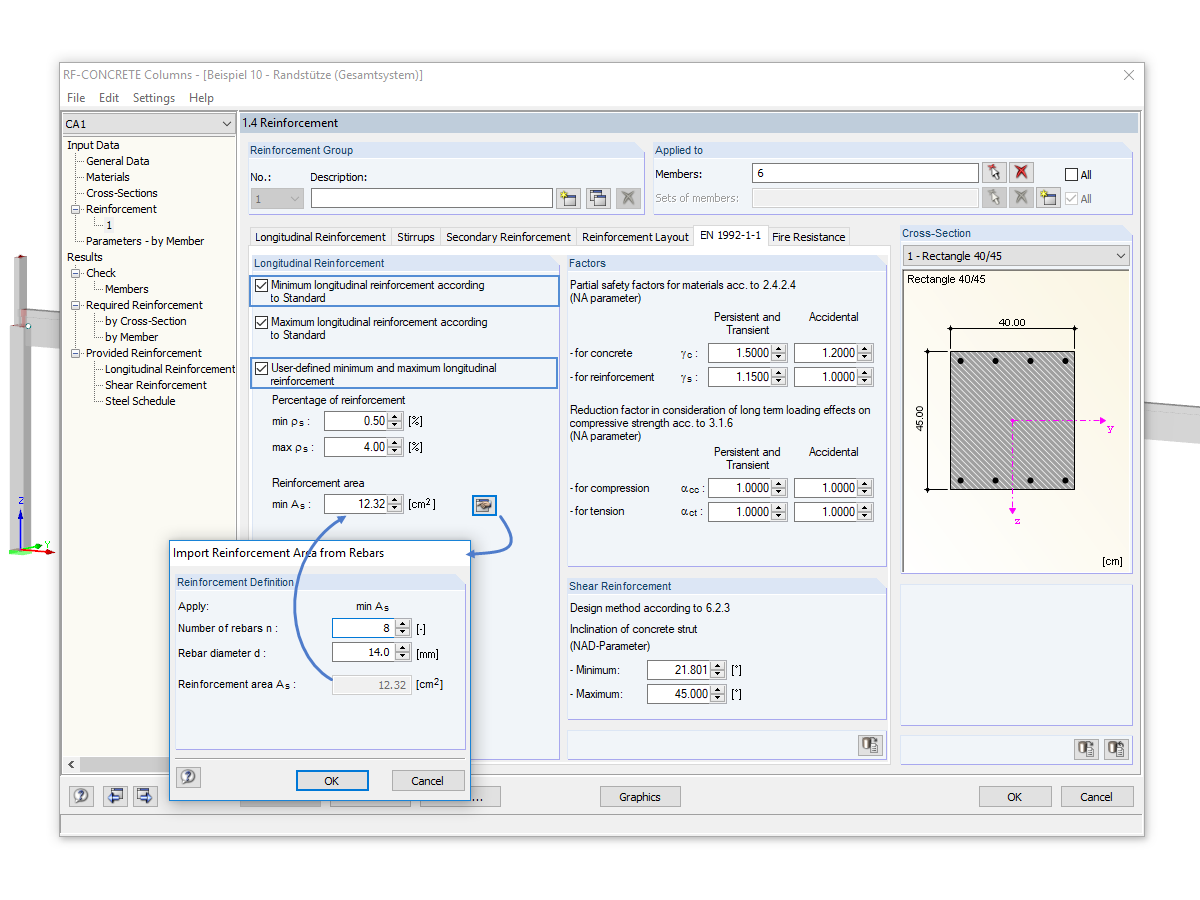Click the Graphics button
This screenshot has height=900, width=1200.
[x=640, y=796]
